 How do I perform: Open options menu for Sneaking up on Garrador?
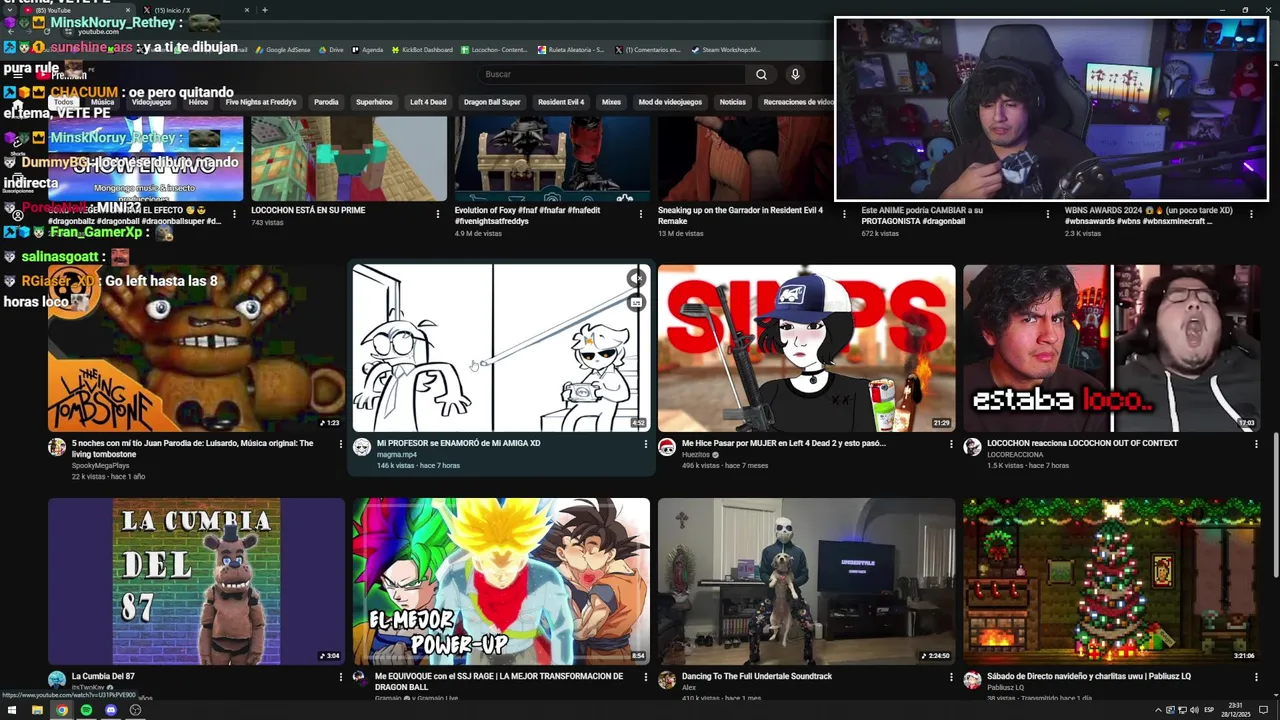(x=845, y=213)
